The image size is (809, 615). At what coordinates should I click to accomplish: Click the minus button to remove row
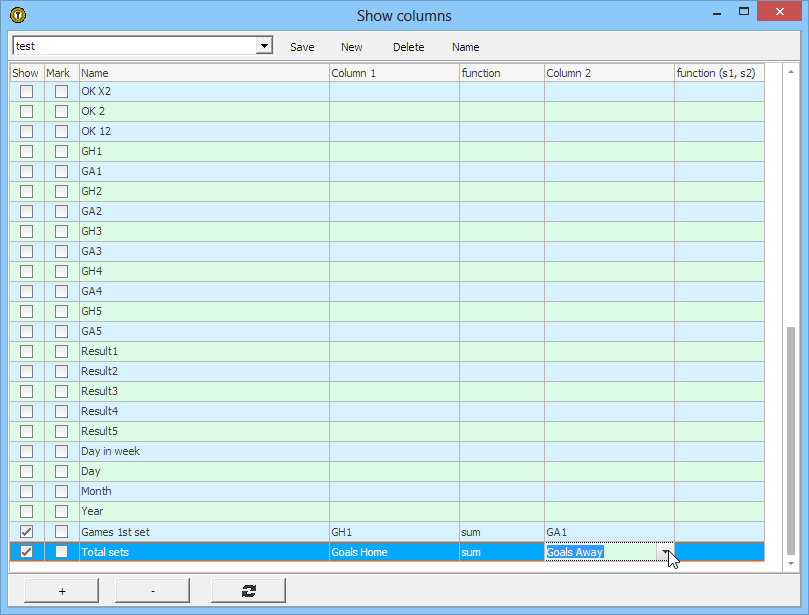click(x=152, y=591)
